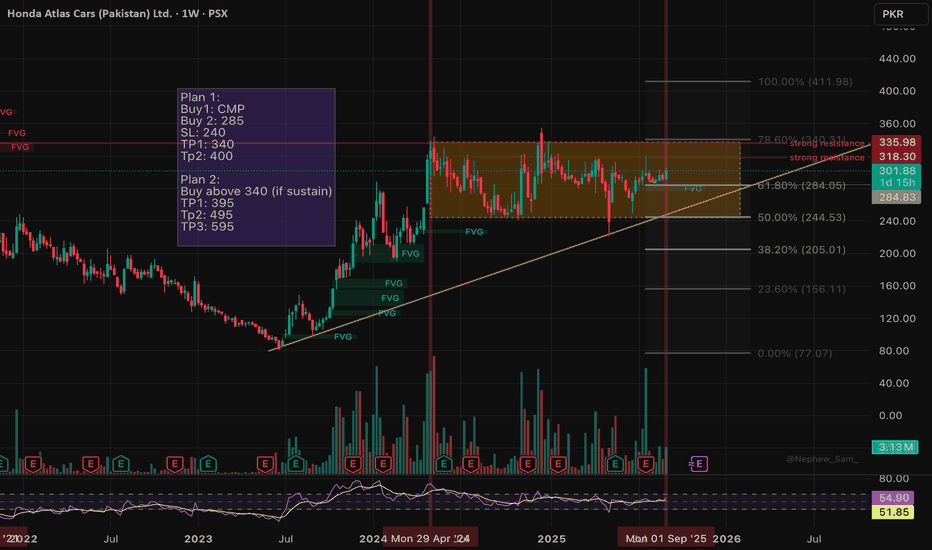Click the 61.80% (284.05) Fibonacci level label

coord(801,186)
